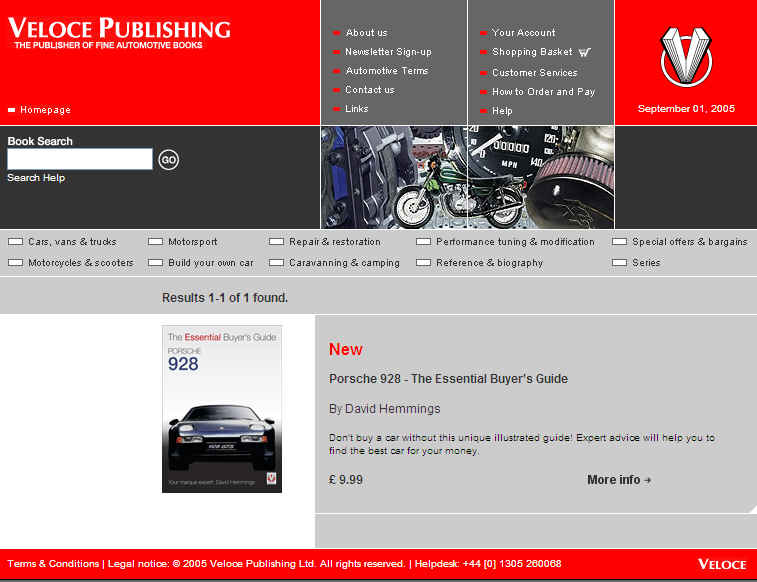Open Customer Services
This screenshot has width=757, height=582.
pyautogui.click(x=535, y=72)
